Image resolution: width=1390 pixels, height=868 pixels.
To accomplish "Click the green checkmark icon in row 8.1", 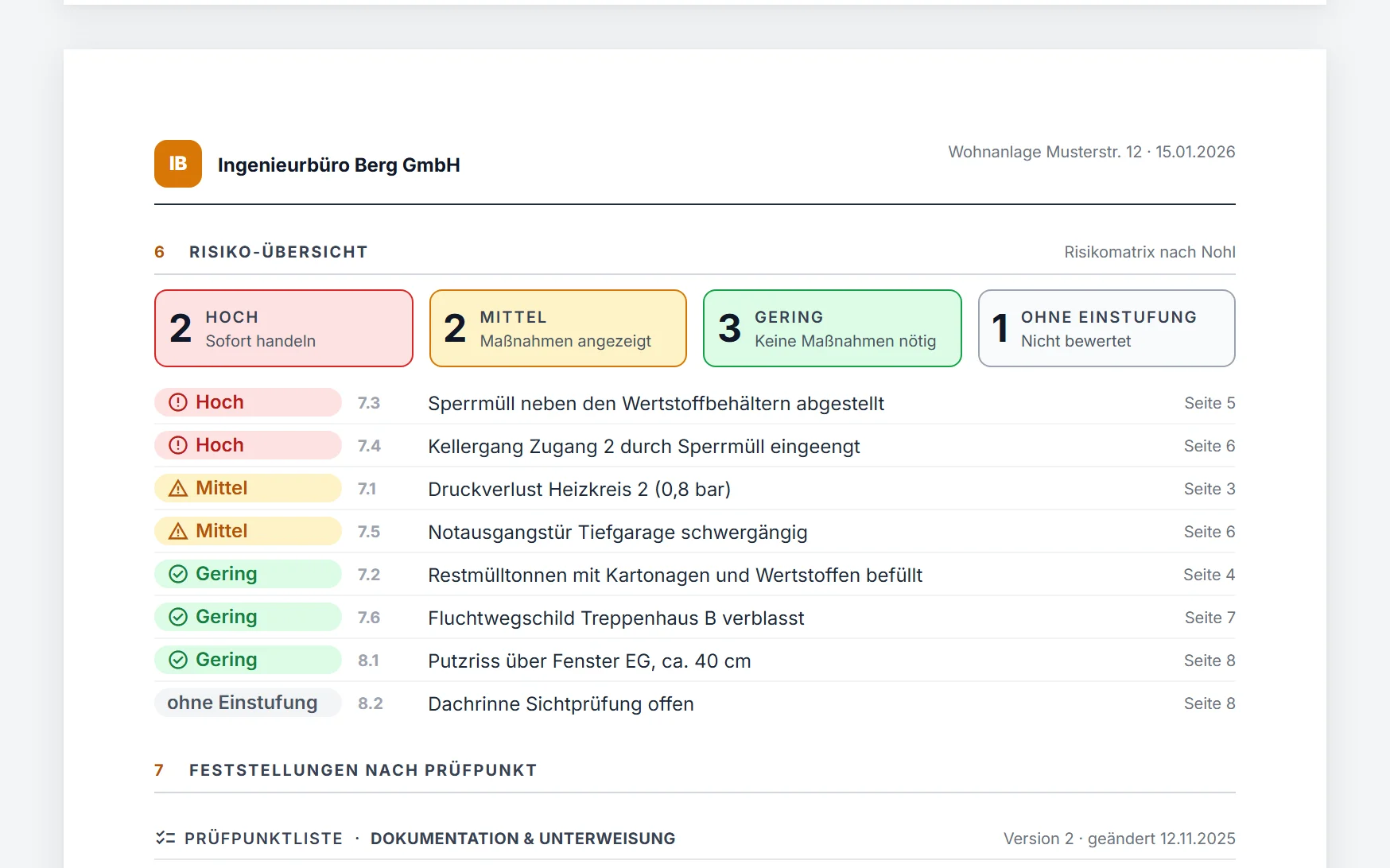I will (178, 660).
